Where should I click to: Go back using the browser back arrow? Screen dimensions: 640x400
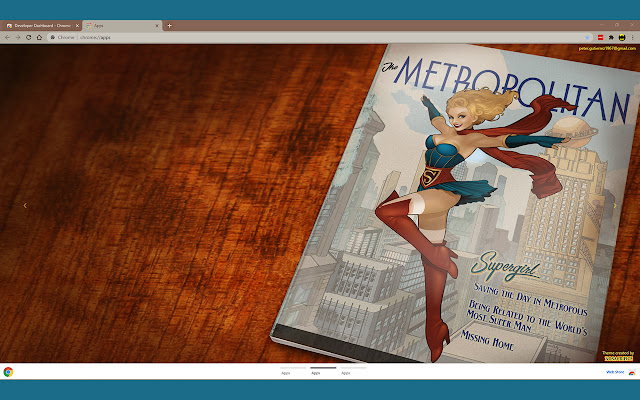(x=7, y=37)
